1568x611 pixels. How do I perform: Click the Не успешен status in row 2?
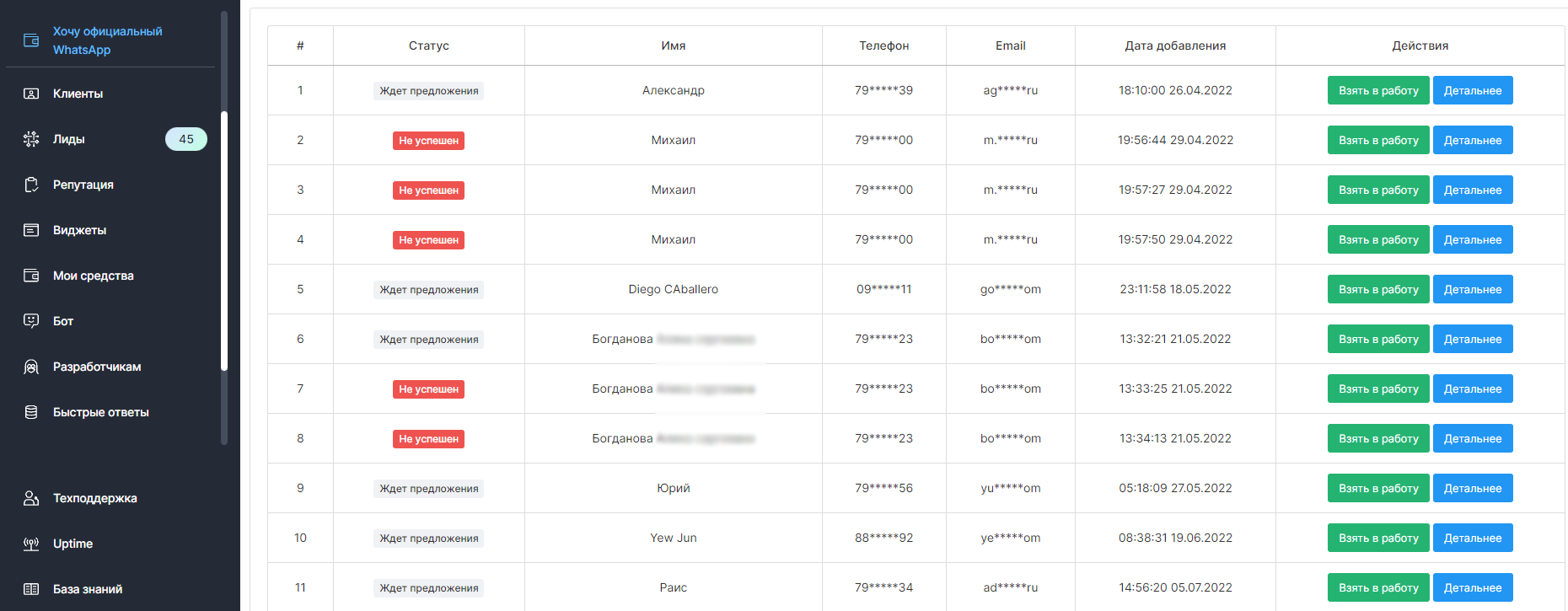pos(428,141)
